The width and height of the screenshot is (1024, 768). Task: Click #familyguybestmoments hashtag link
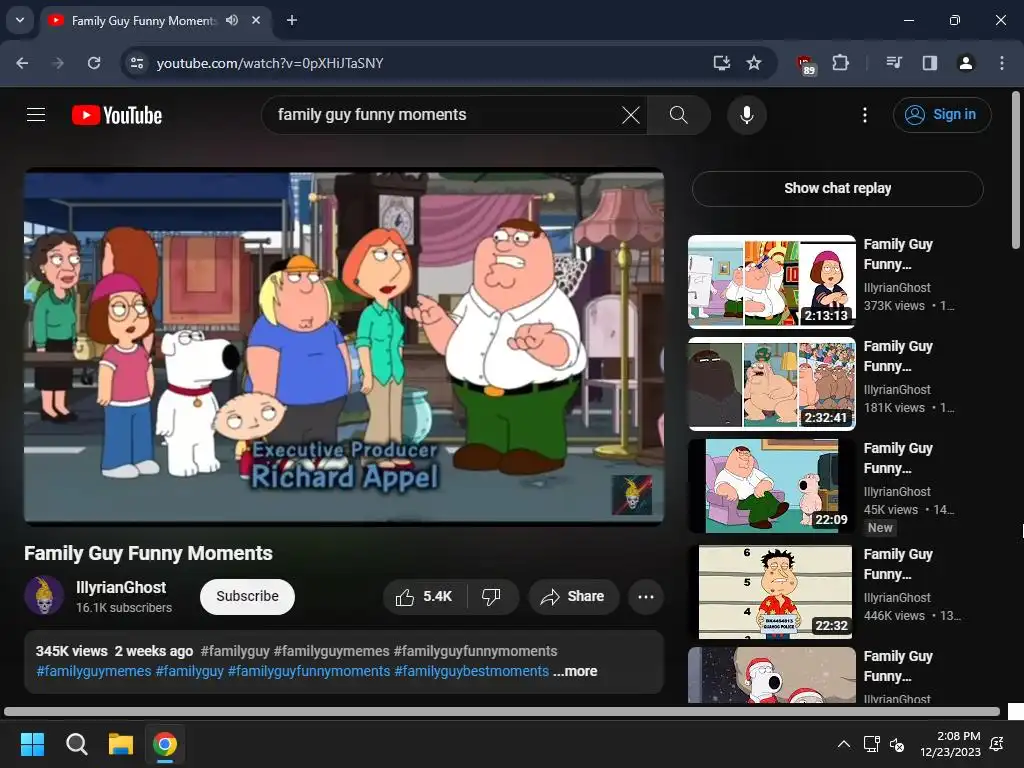pos(472,671)
